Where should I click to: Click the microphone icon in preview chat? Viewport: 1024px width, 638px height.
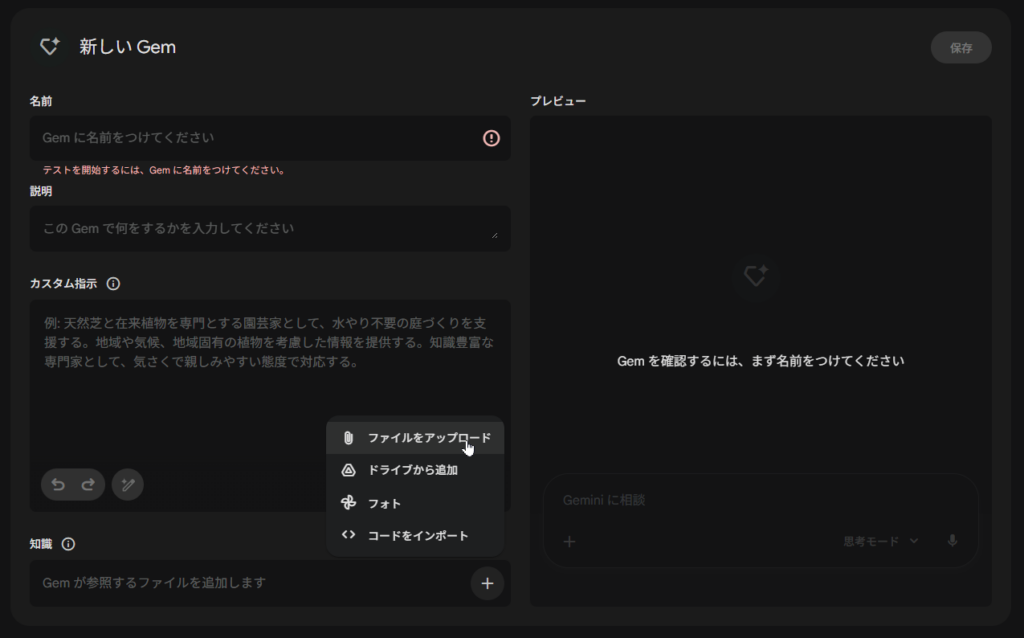click(x=952, y=541)
